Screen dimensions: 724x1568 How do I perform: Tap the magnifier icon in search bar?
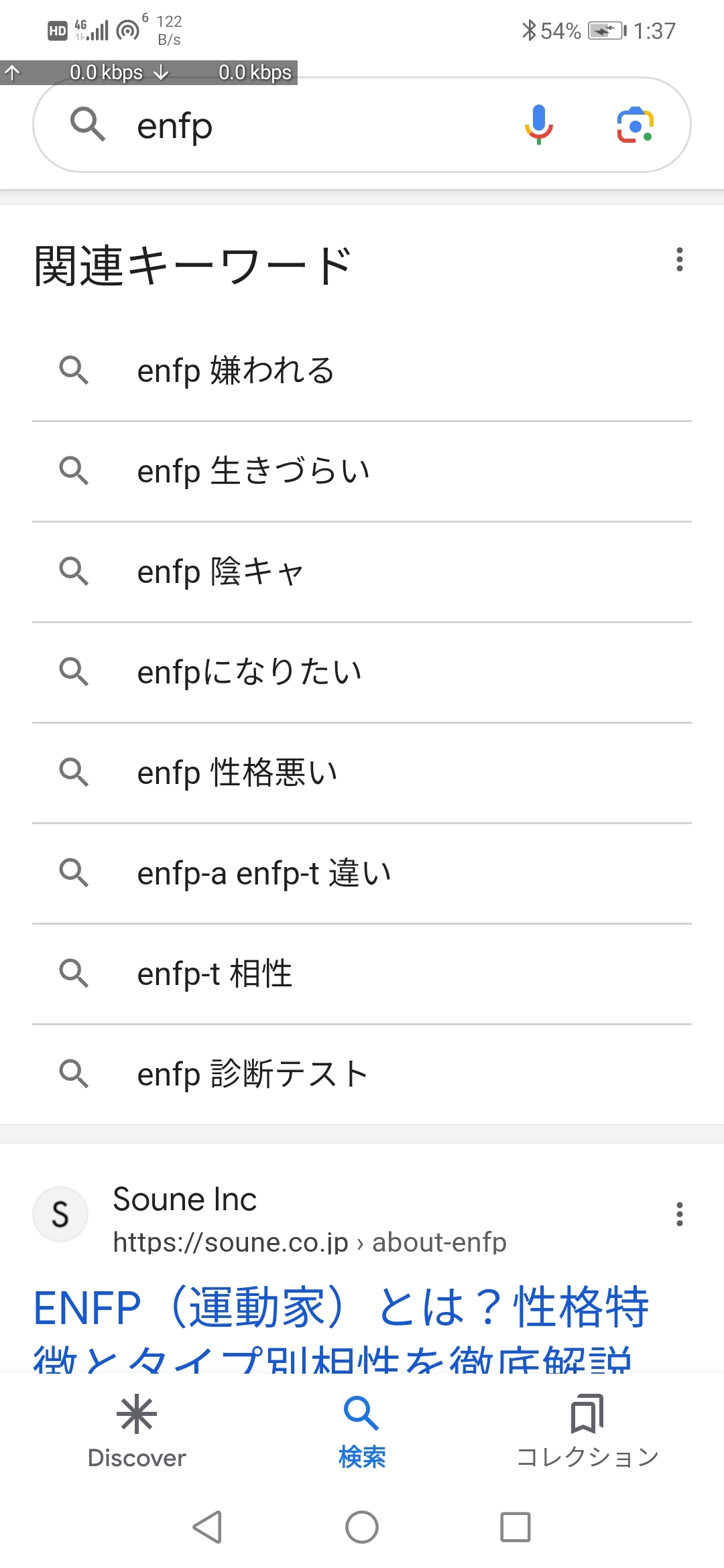point(88,125)
